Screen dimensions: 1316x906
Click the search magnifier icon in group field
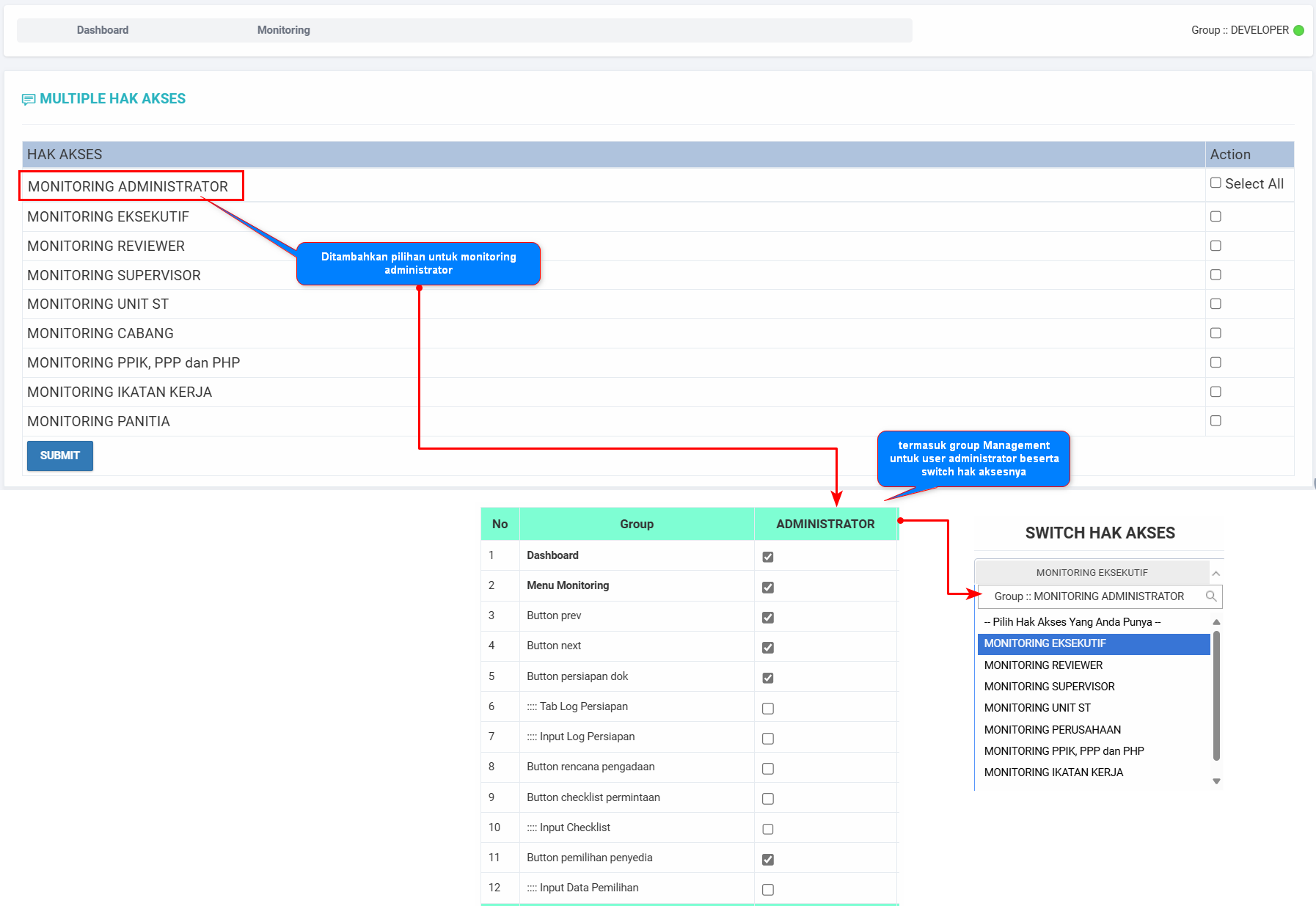1211,596
